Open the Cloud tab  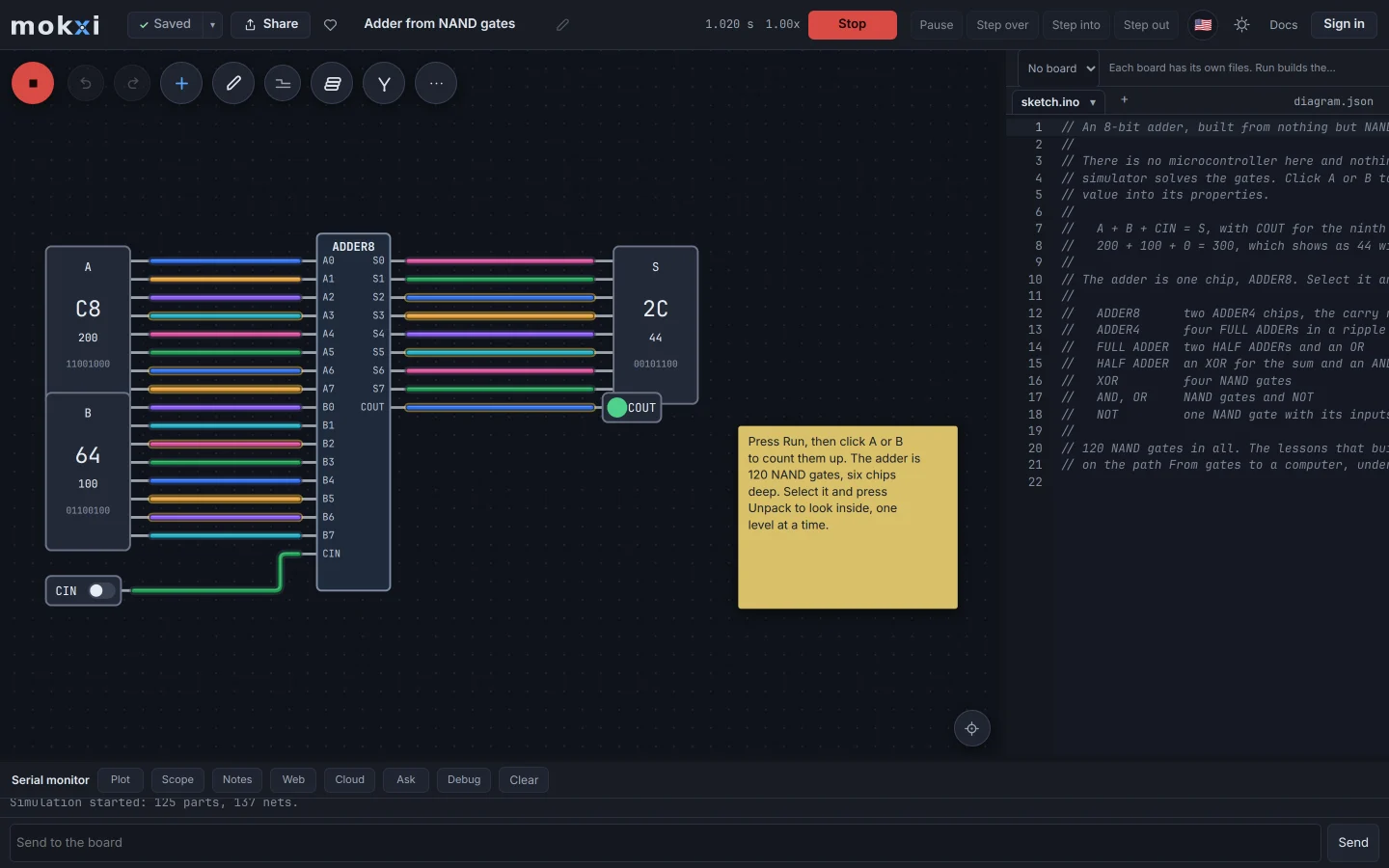point(349,779)
